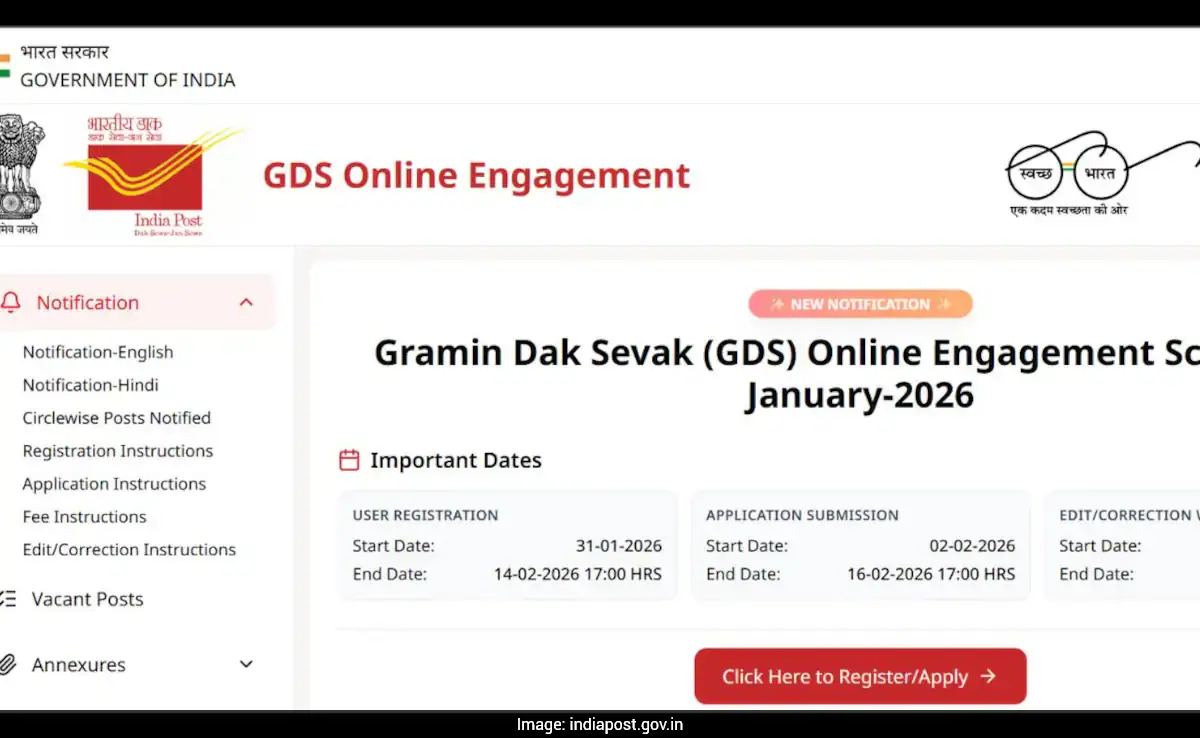The width and height of the screenshot is (1200, 738).
Task: Expand the Annexures section chevron
Action: (x=246, y=665)
